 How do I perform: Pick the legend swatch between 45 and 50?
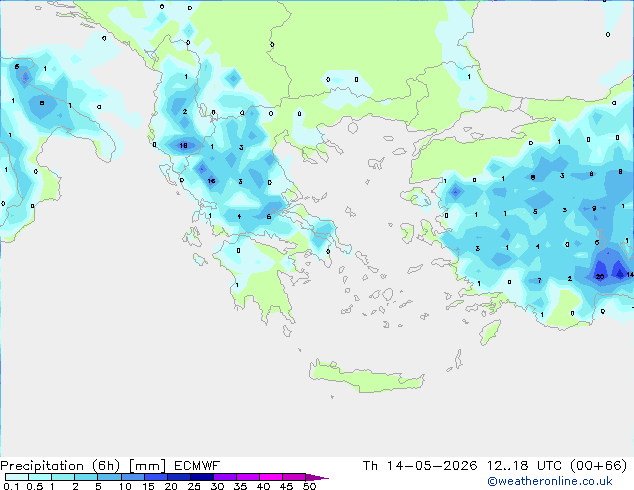click(294, 477)
